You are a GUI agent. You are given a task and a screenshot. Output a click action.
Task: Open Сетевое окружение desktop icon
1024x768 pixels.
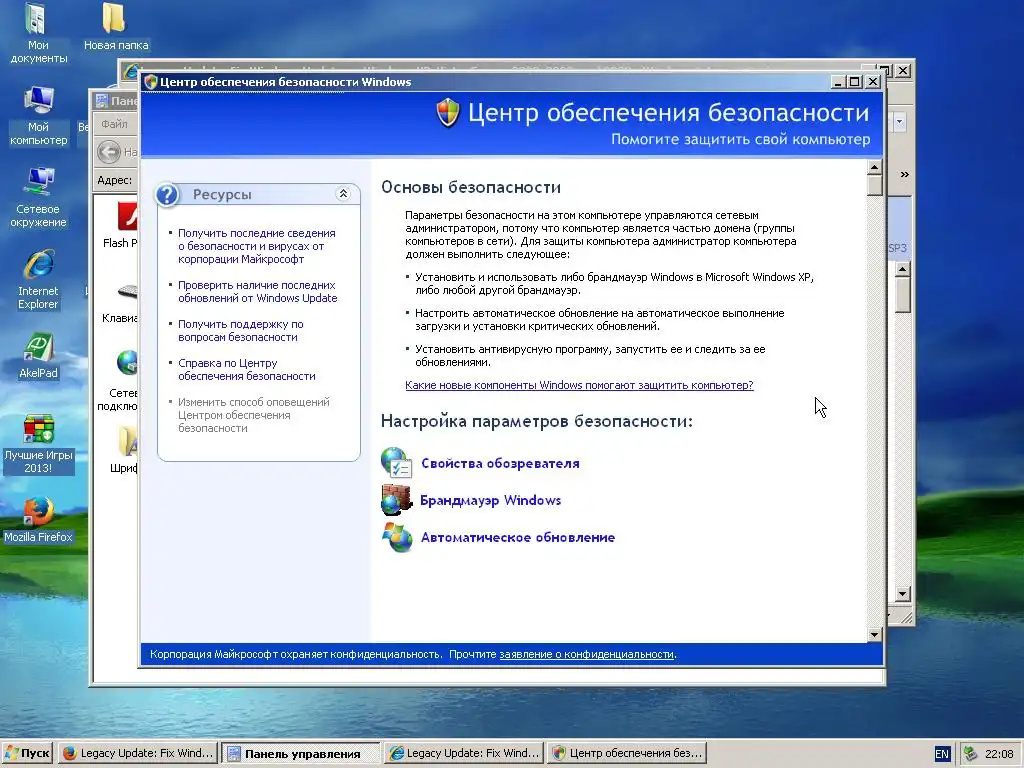(x=38, y=198)
